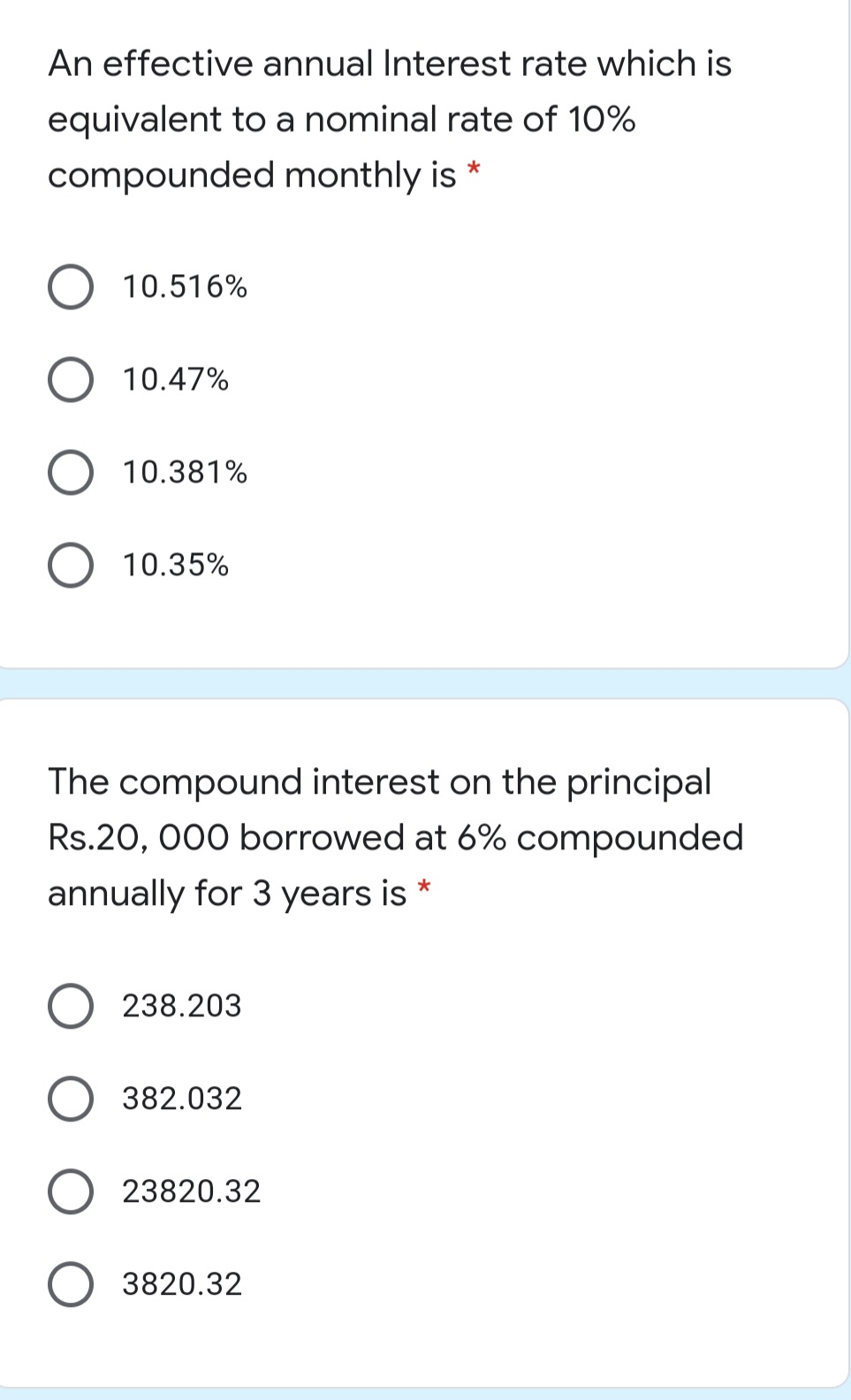The image size is (851, 1400).
Task: Select the 23820.32 answer option
Action: tap(72, 1191)
